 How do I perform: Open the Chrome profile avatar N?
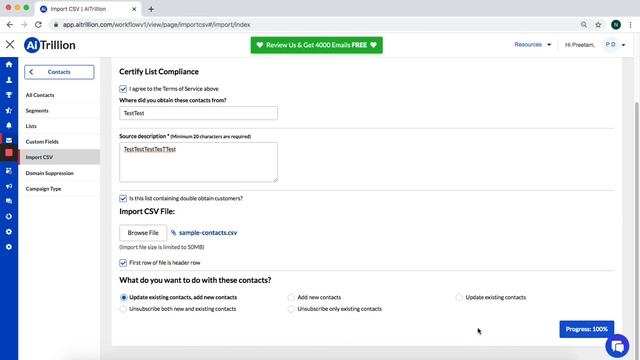click(616, 25)
